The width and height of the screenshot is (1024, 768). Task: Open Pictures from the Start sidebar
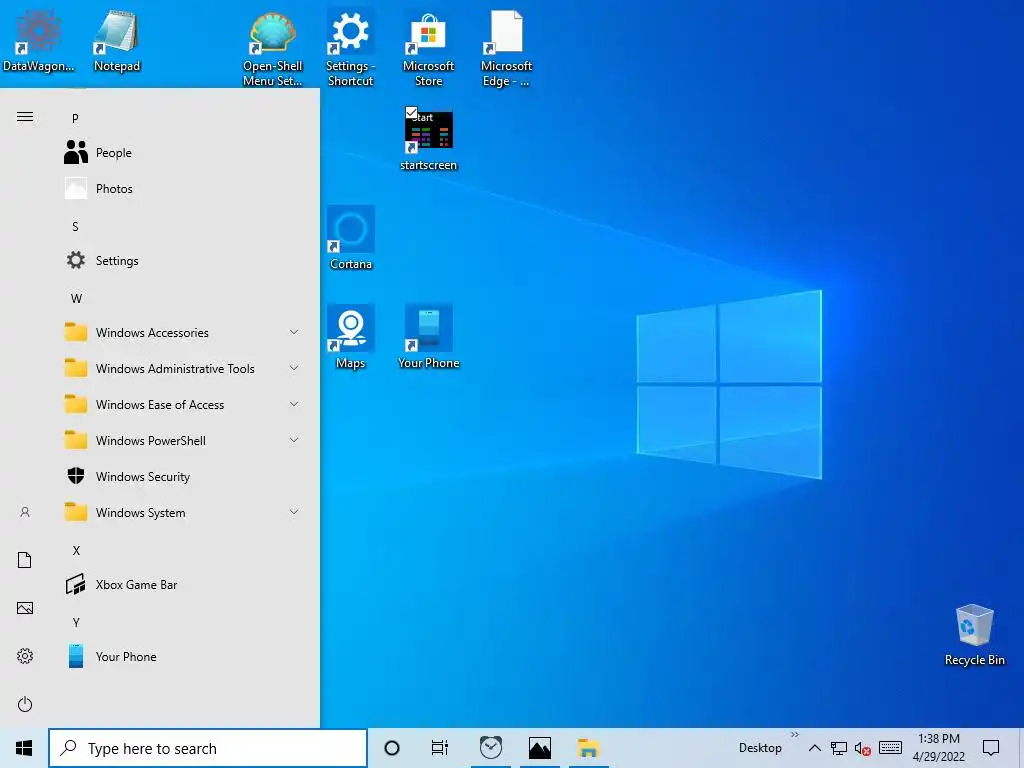tap(25, 608)
